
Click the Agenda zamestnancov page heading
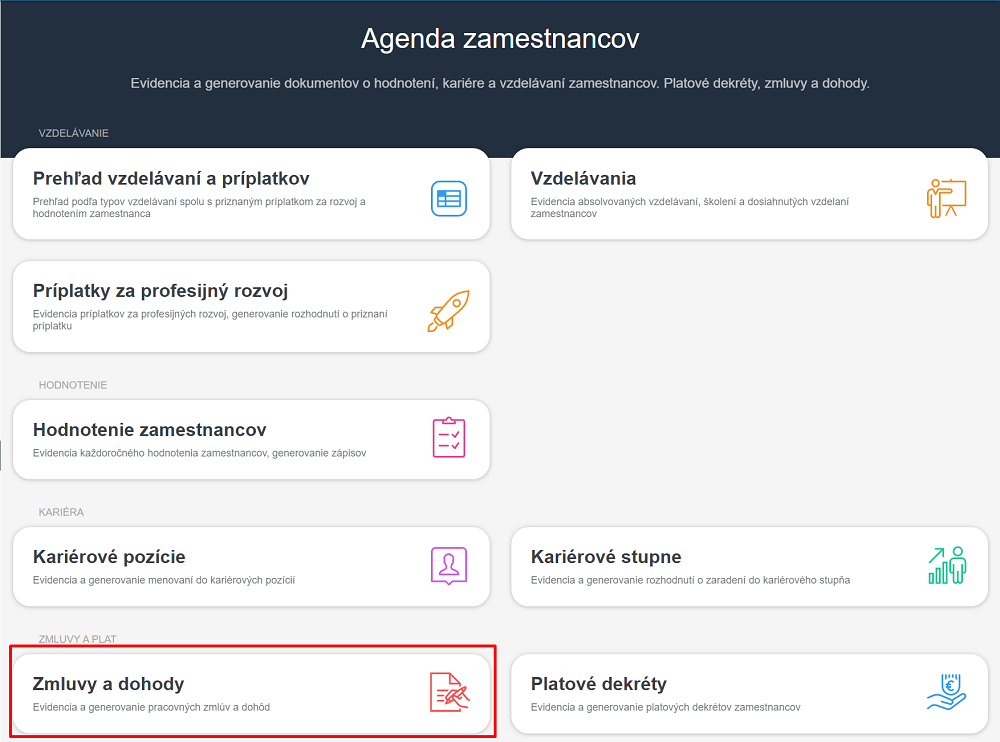(x=499, y=39)
